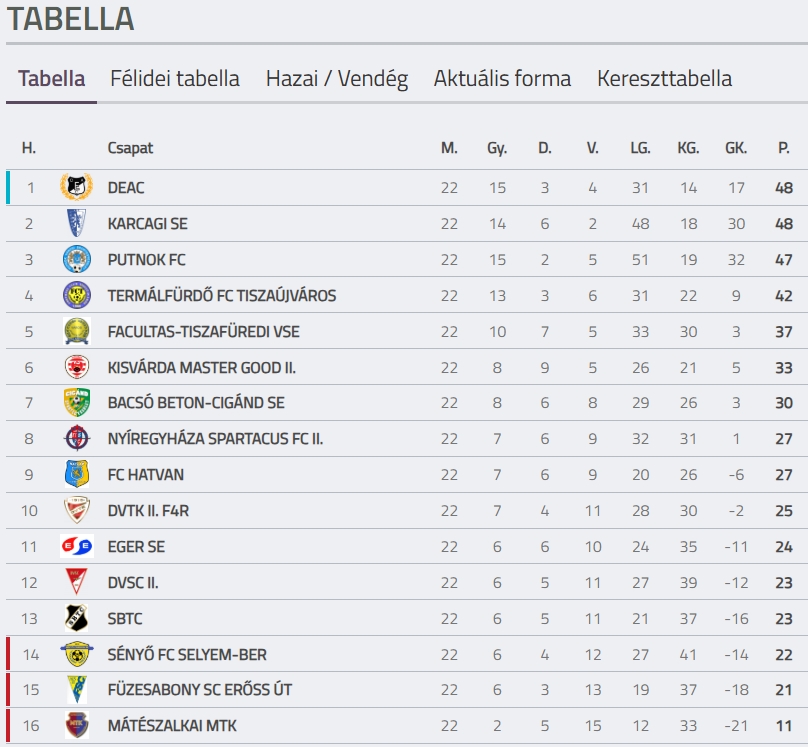Viewport: 808px width, 747px height.
Task: Click the SBTC black and white crest
Action: point(76,618)
